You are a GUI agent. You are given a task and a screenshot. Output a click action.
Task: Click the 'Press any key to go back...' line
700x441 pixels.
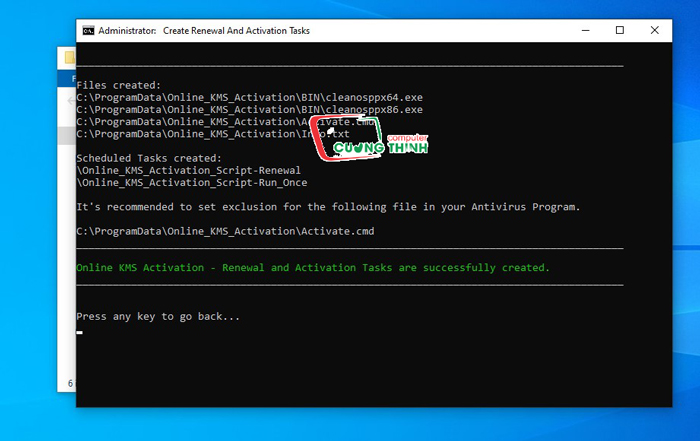pyautogui.click(x=158, y=316)
